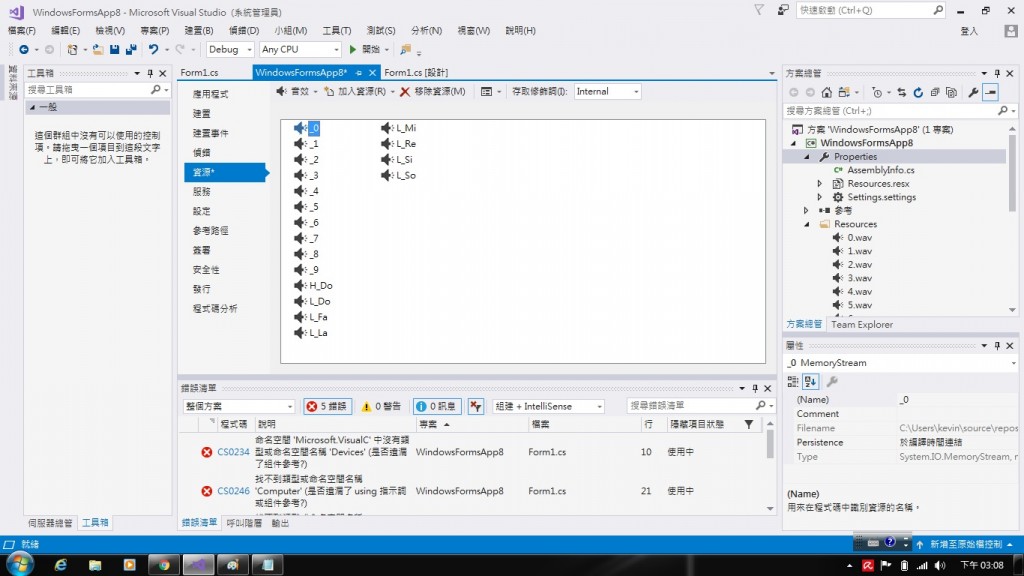
Task: Click the Home icon in Solution Explorer
Action: point(827,93)
